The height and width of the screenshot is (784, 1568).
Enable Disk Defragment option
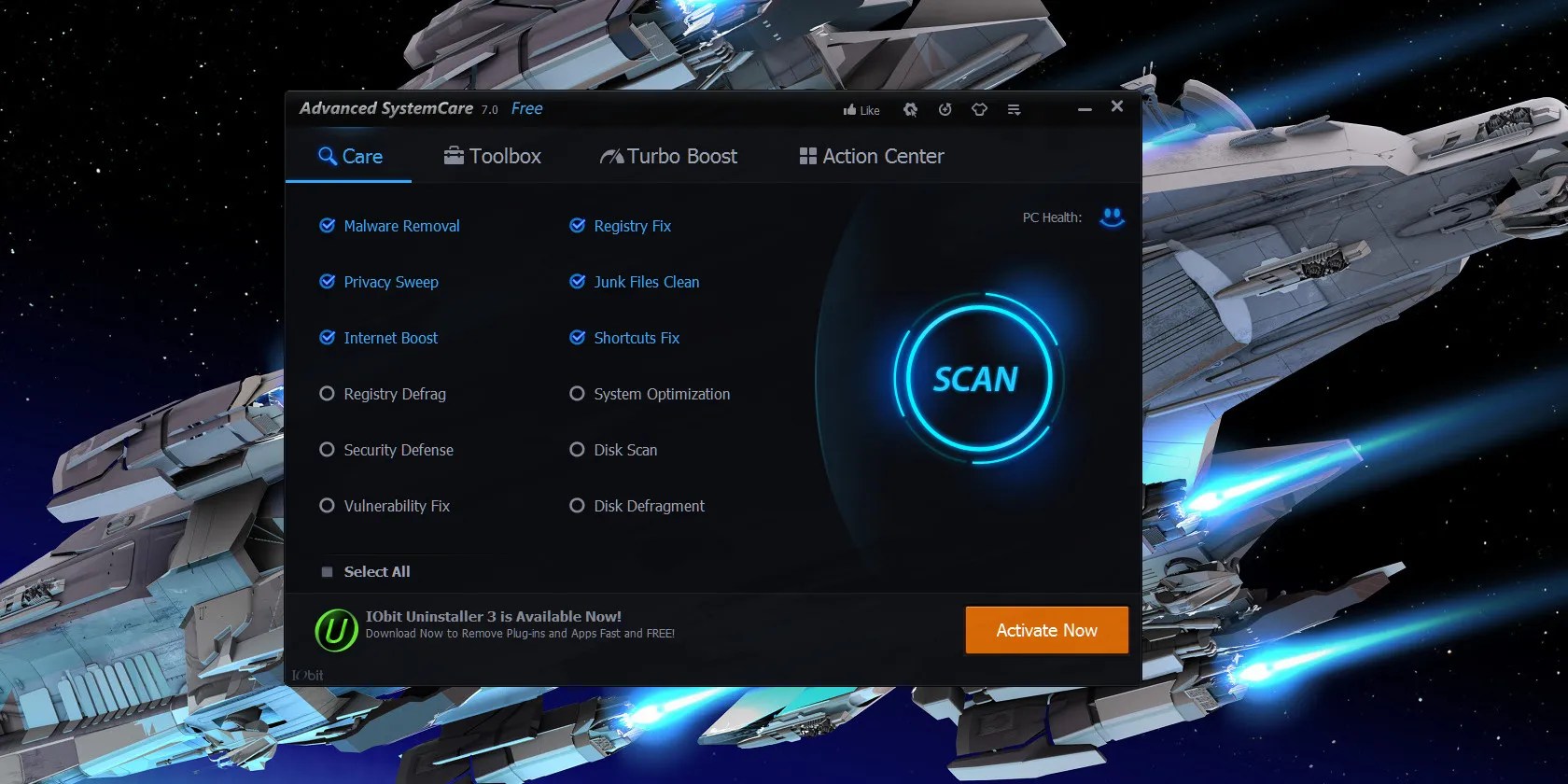tap(577, 505)
